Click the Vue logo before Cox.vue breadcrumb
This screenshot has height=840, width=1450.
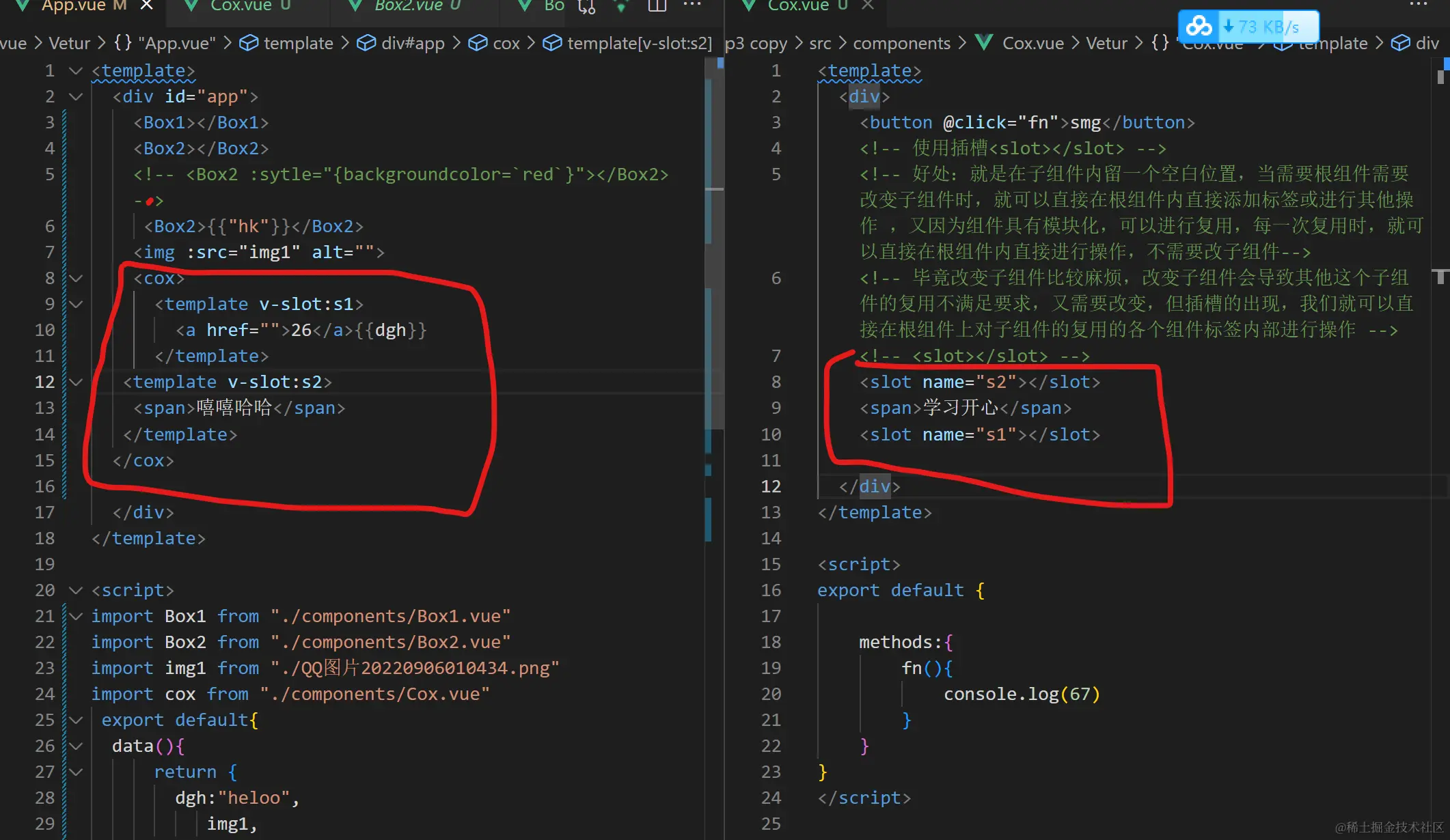[x=984, y=43]
